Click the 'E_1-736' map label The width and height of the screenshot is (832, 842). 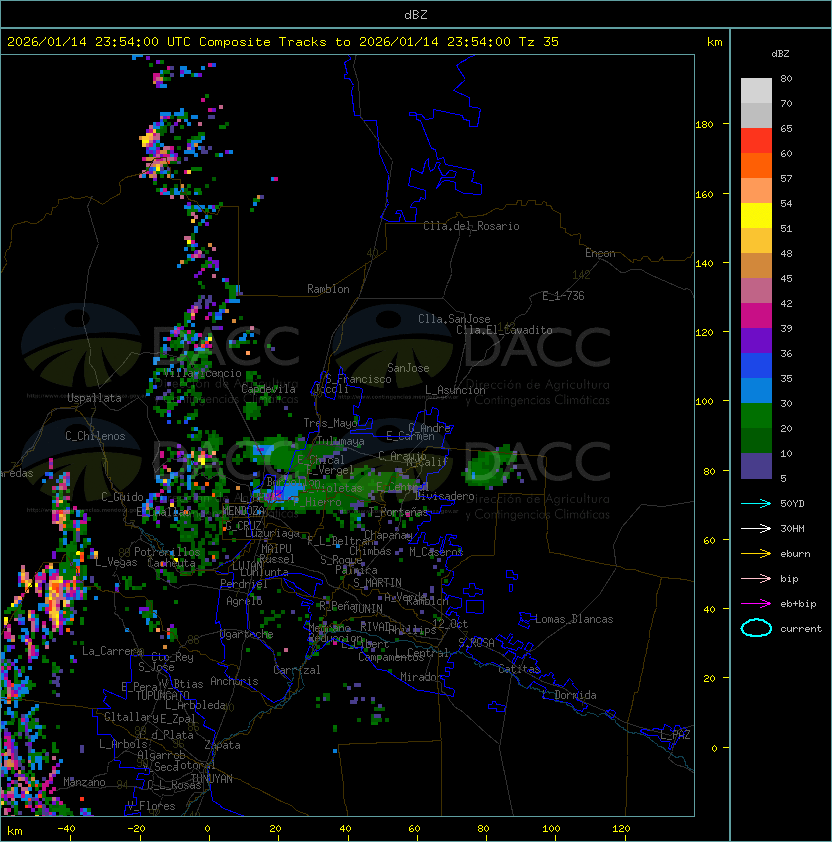click(x=563, y=296)
